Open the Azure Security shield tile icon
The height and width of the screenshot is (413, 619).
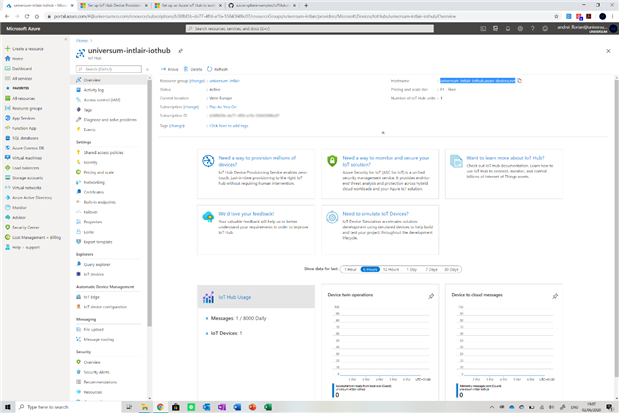coord(333,161)
